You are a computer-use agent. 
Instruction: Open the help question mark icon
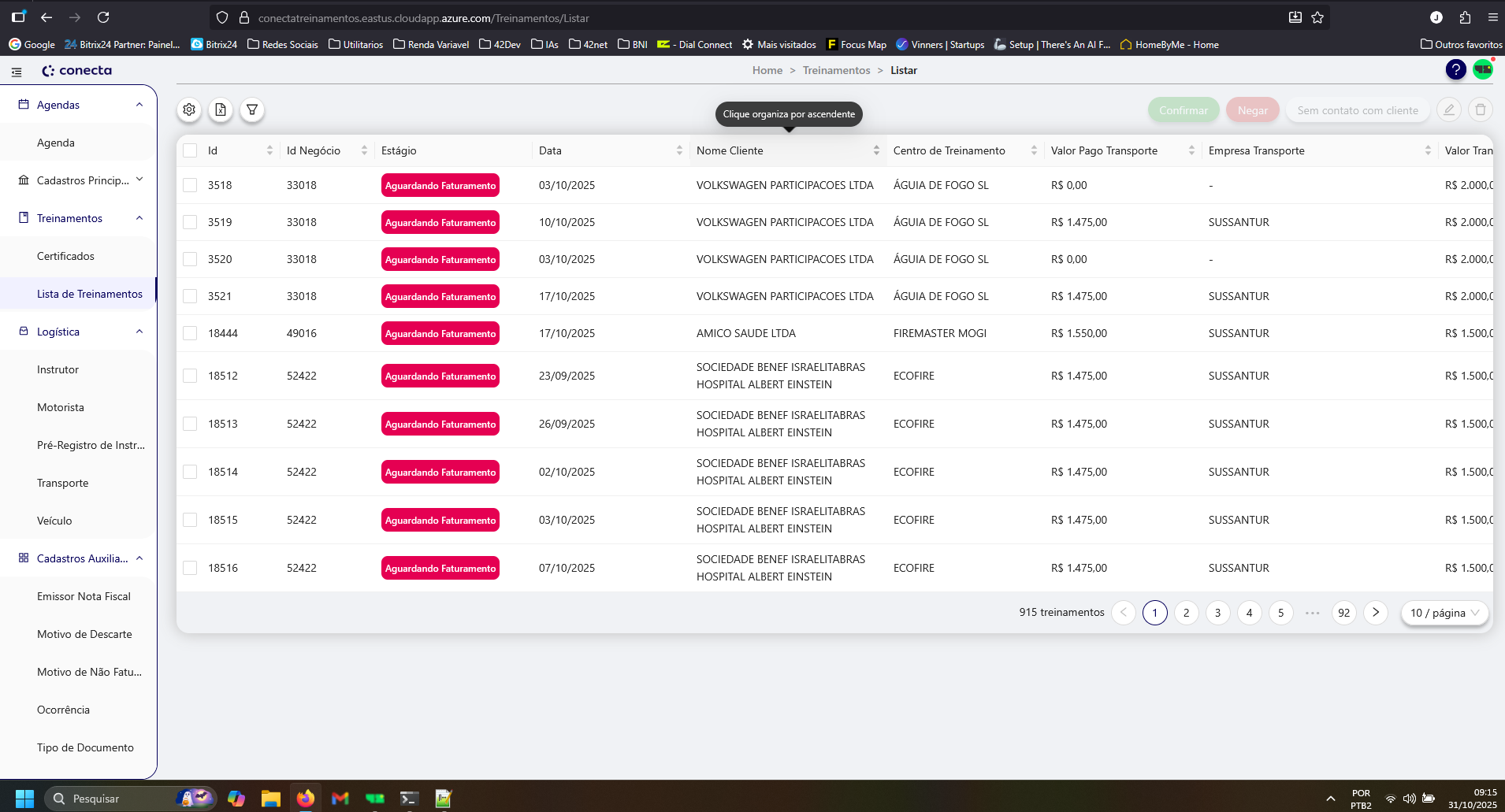(x=1455, y=70)
